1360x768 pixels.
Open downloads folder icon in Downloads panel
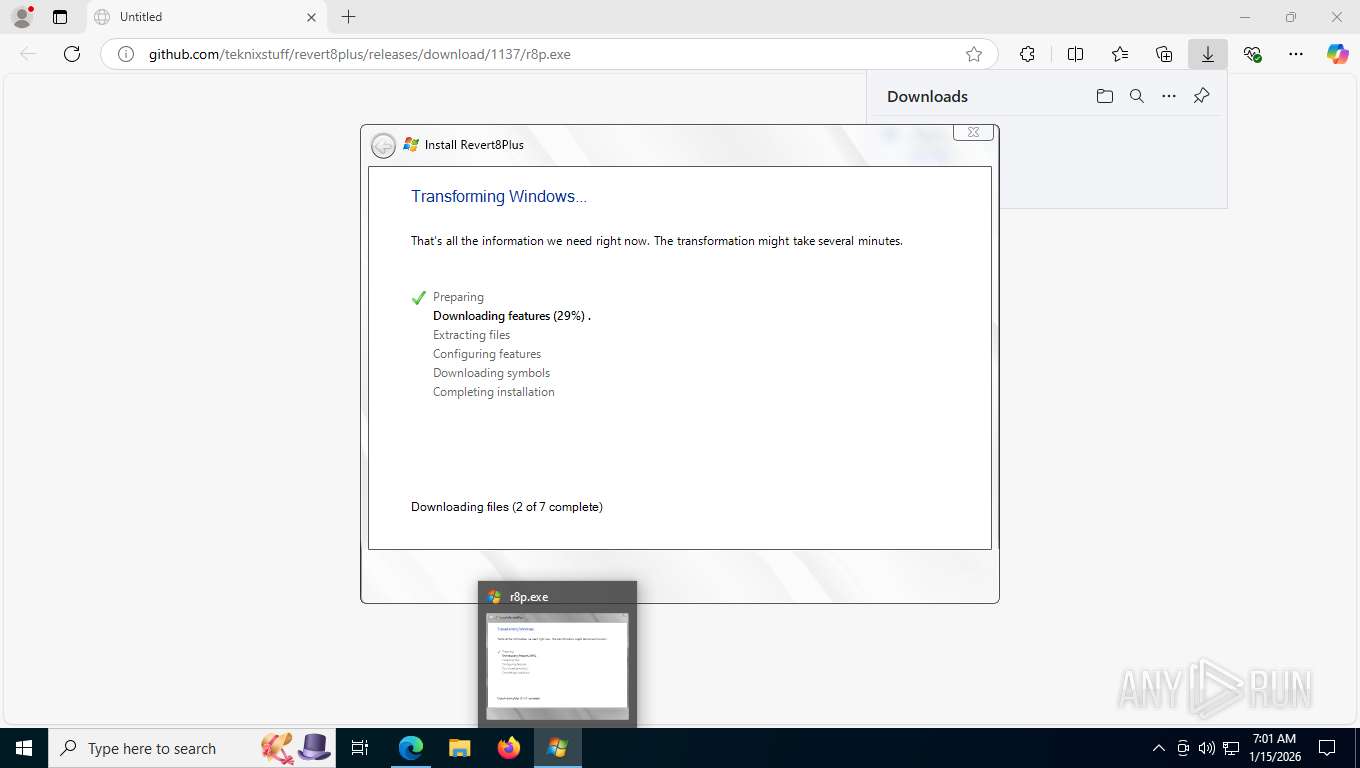[x=1105, y=96]
